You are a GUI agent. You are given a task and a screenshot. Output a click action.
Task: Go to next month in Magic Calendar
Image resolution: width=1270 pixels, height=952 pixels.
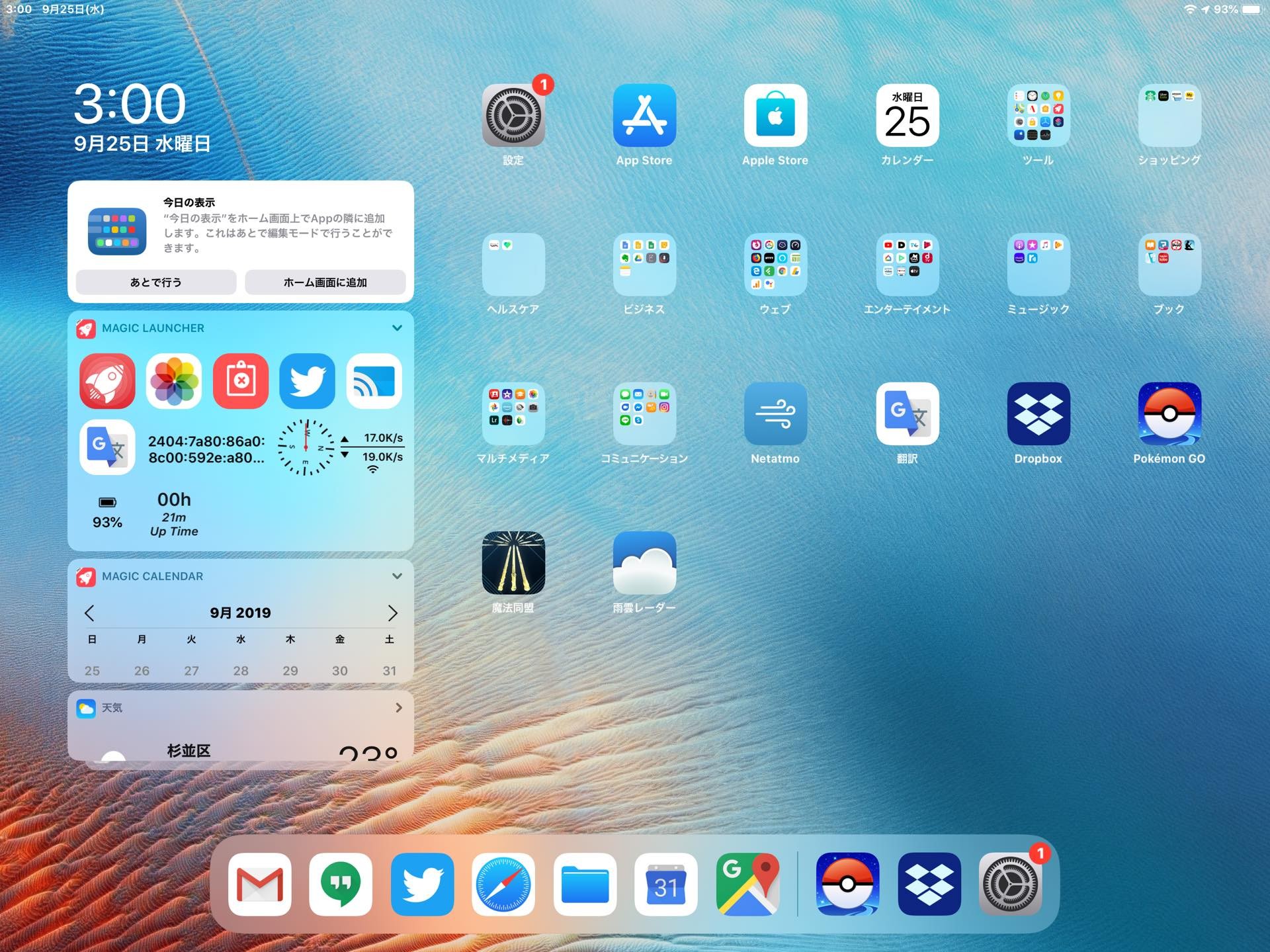[x=392, y=613]
